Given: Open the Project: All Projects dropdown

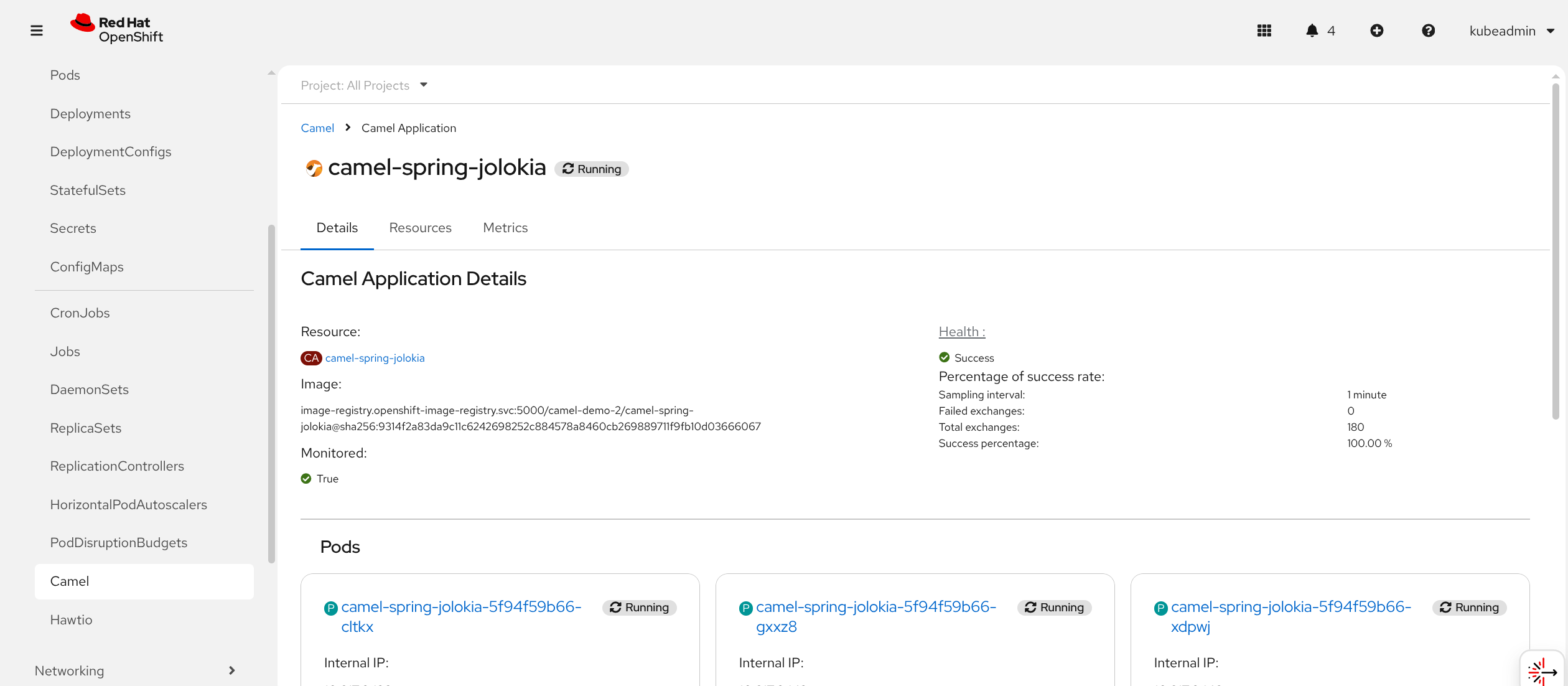Looking at the screenshot, I should [x=364, y=85].
